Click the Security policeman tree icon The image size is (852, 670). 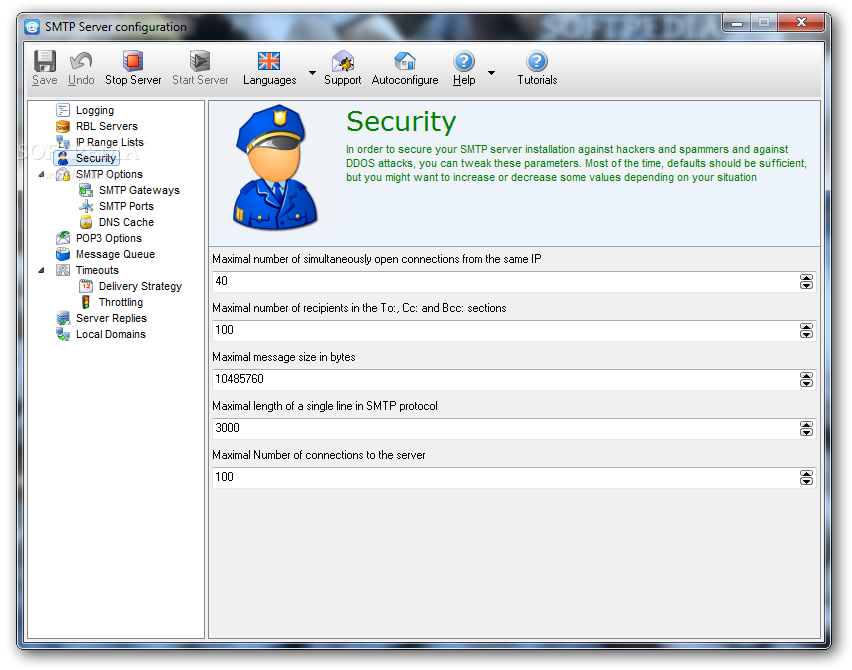[x=63, y=158]
